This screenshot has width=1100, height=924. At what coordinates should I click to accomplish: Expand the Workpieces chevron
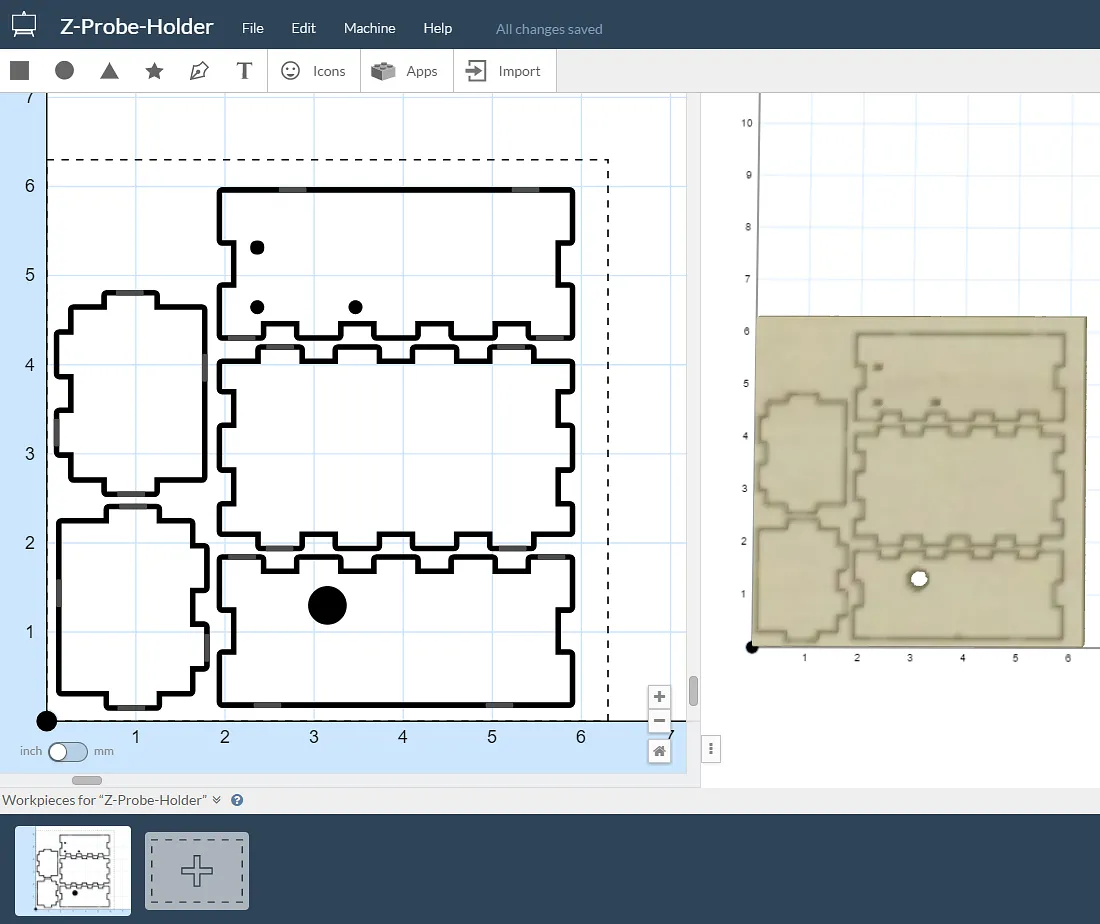click(x=217, y=800)
